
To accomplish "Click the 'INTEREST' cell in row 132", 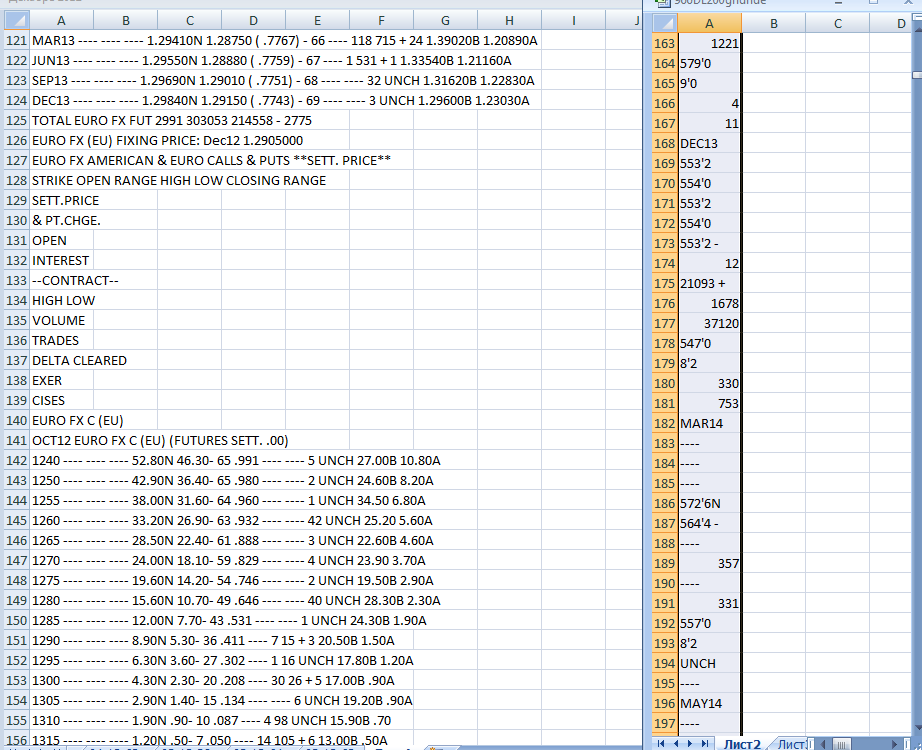I will 61,261.
